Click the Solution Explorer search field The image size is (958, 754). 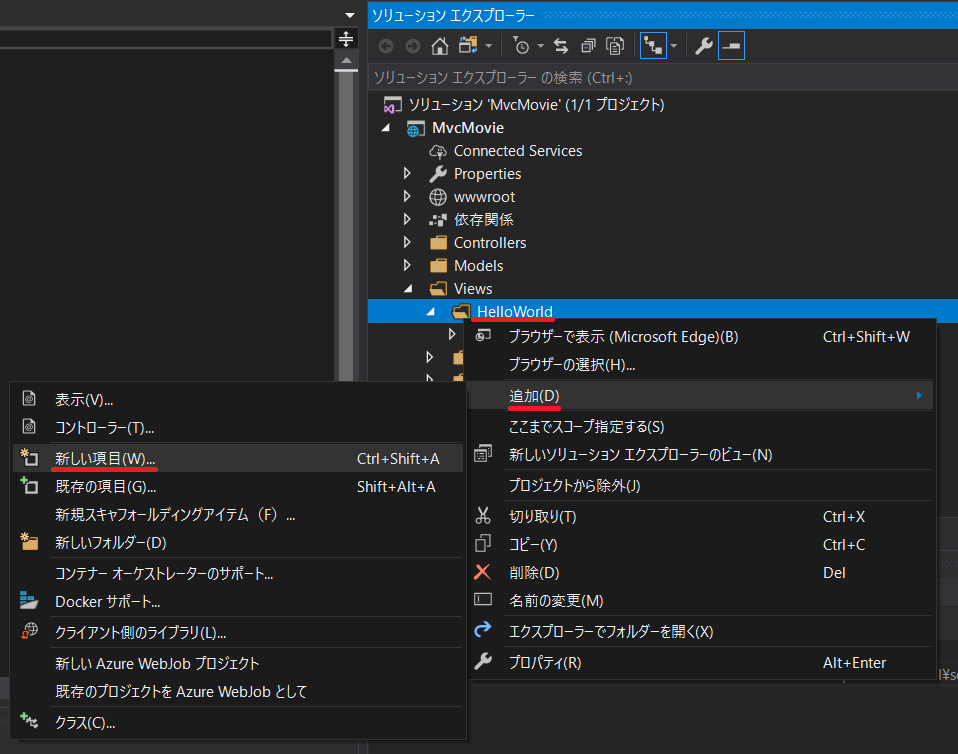pos(663,78)
